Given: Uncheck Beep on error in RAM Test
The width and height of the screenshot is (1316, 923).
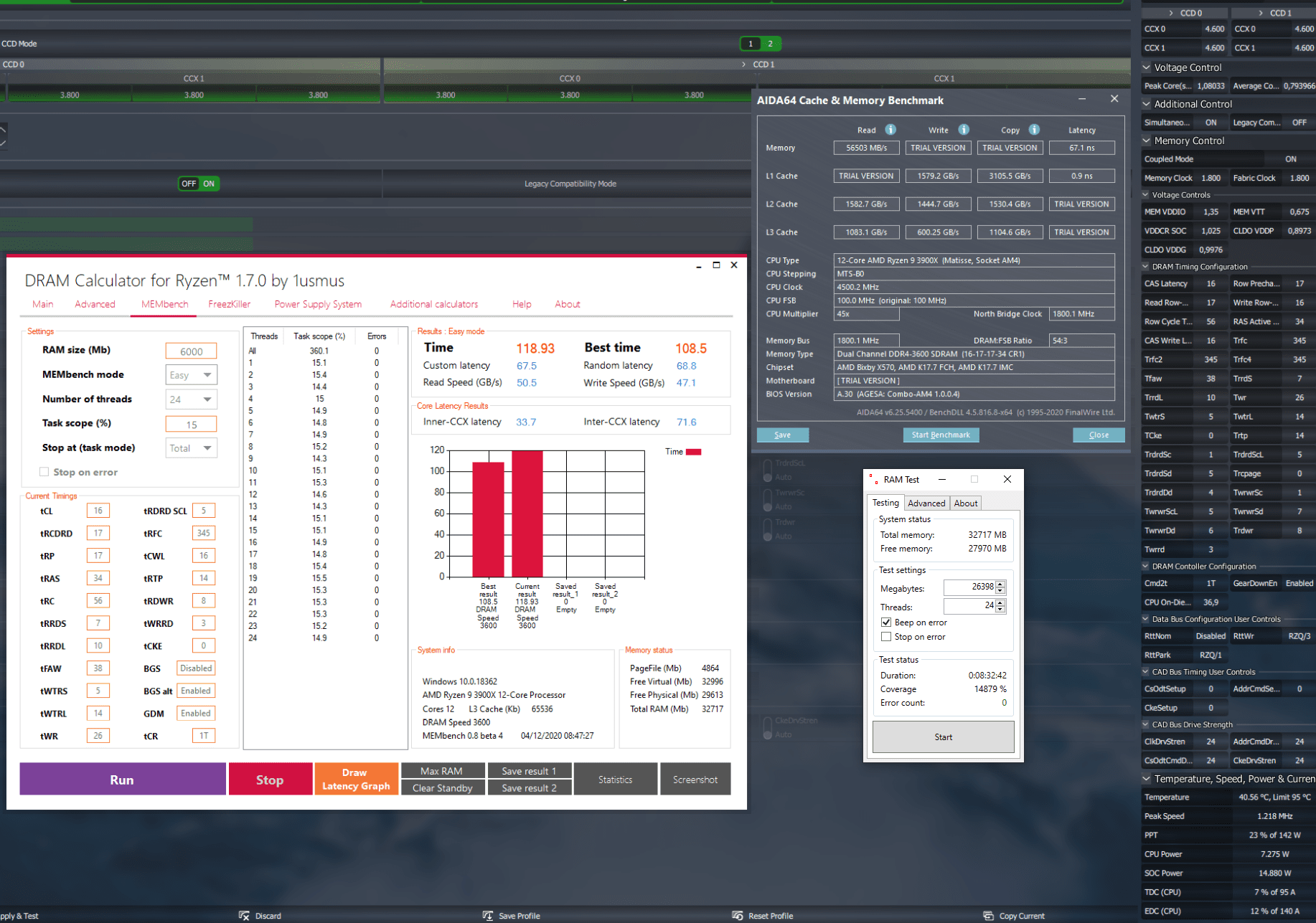Looking at the screenshot, I should [x=886, y=623].
